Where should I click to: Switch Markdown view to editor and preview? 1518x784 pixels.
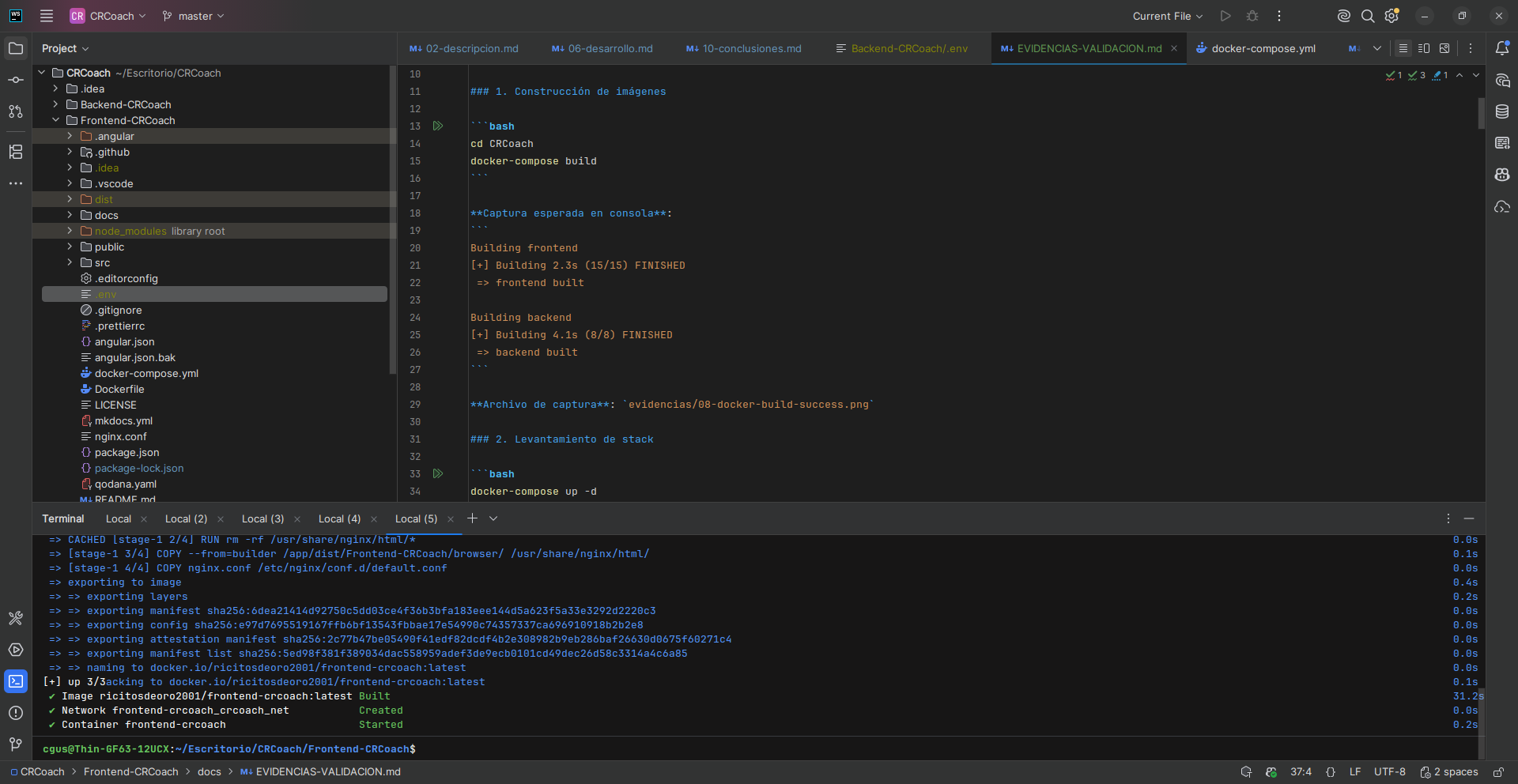tap(1424, 48)
